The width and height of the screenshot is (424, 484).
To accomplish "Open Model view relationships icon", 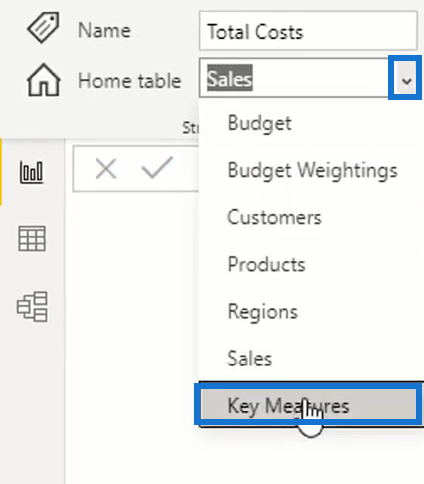I will coord(32,306).
